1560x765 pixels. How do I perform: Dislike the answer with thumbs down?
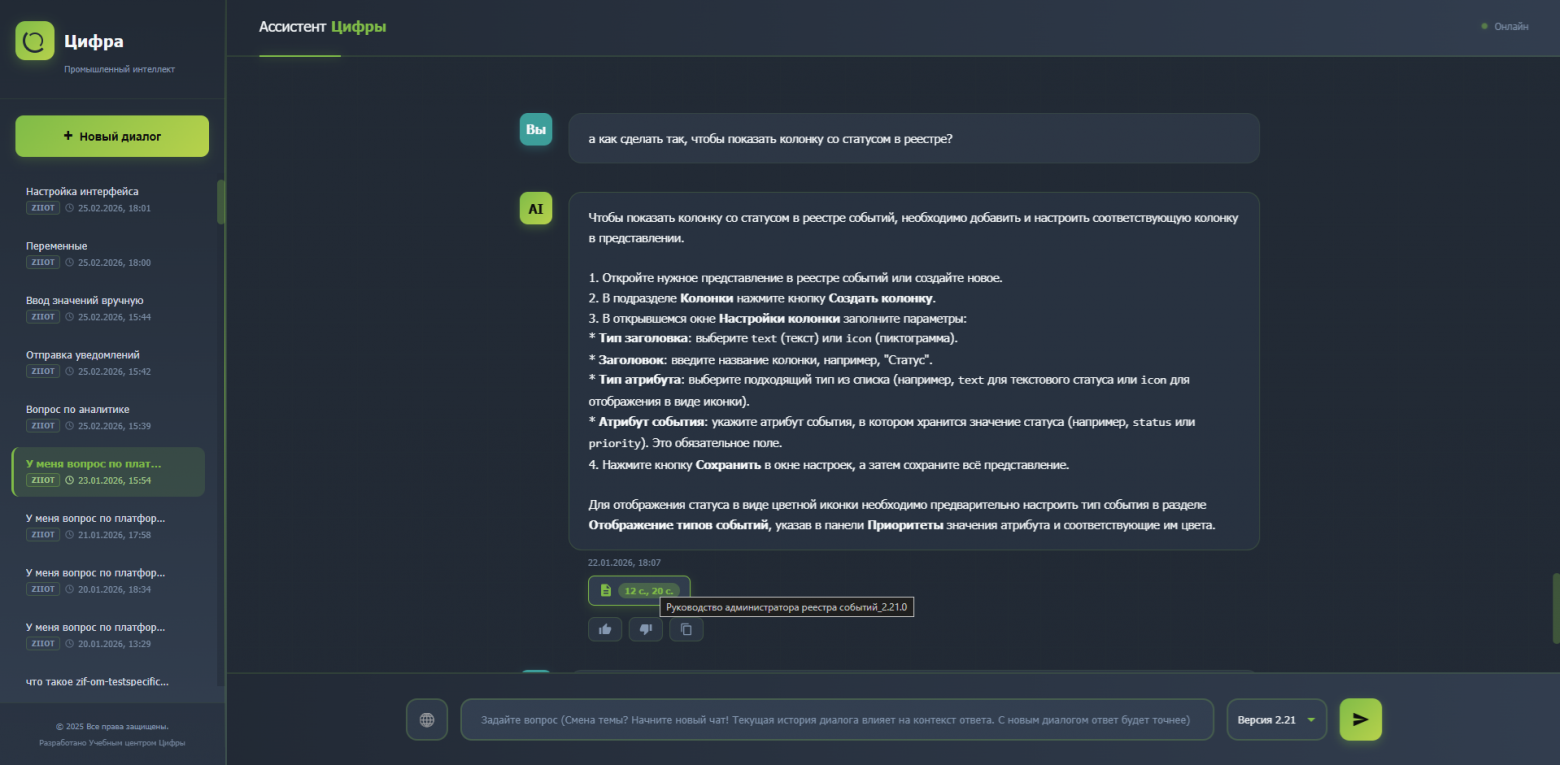click(646, 629)
